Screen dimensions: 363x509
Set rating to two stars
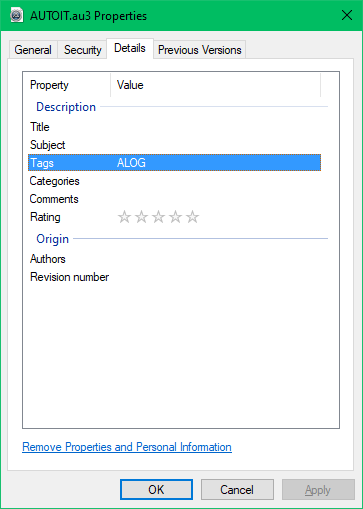[x=141, y=217]
